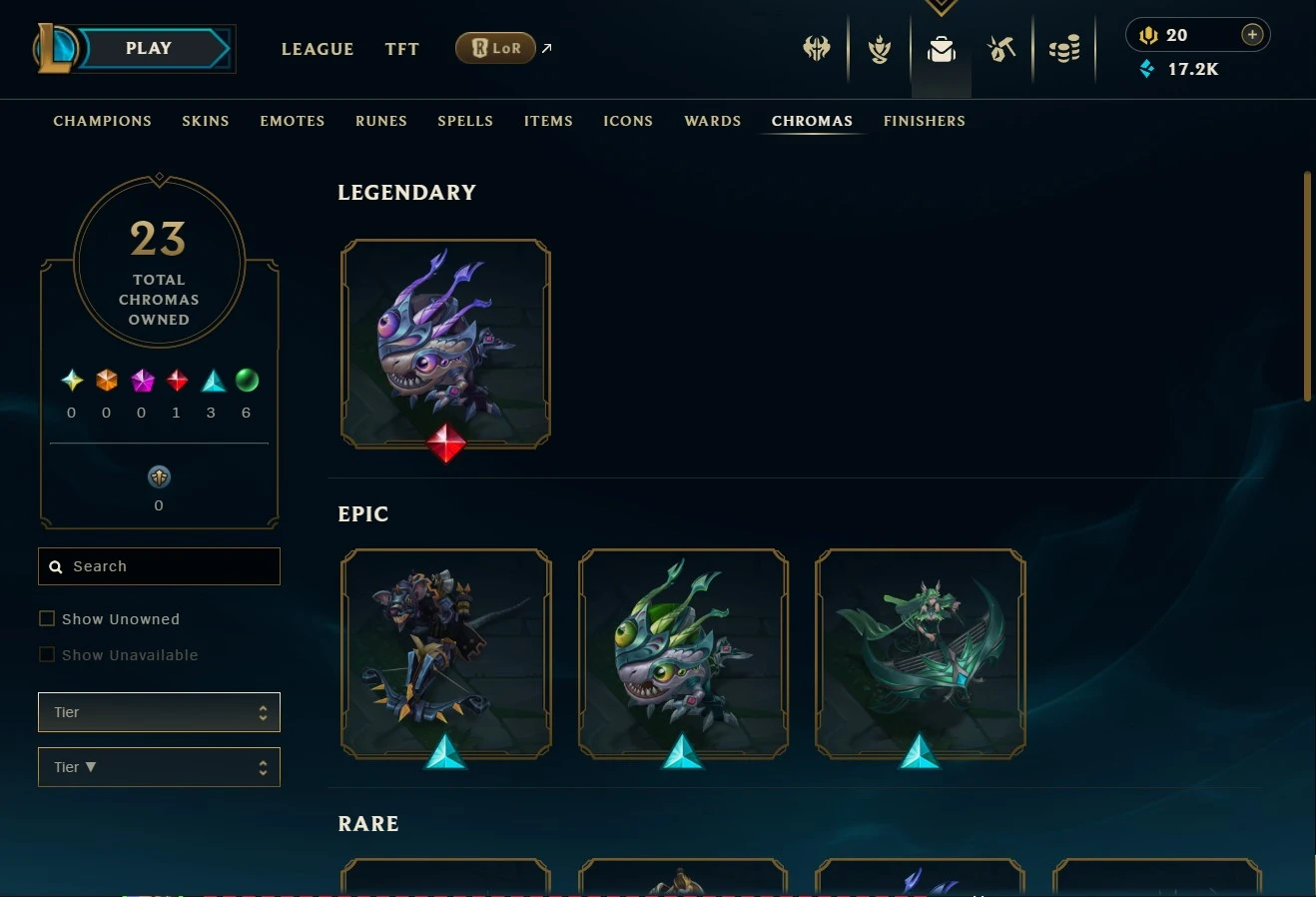The height and width of the screenshot is (897, 1316).
Task: Open the Emotes tab
Action: click(x=293, y=121)
